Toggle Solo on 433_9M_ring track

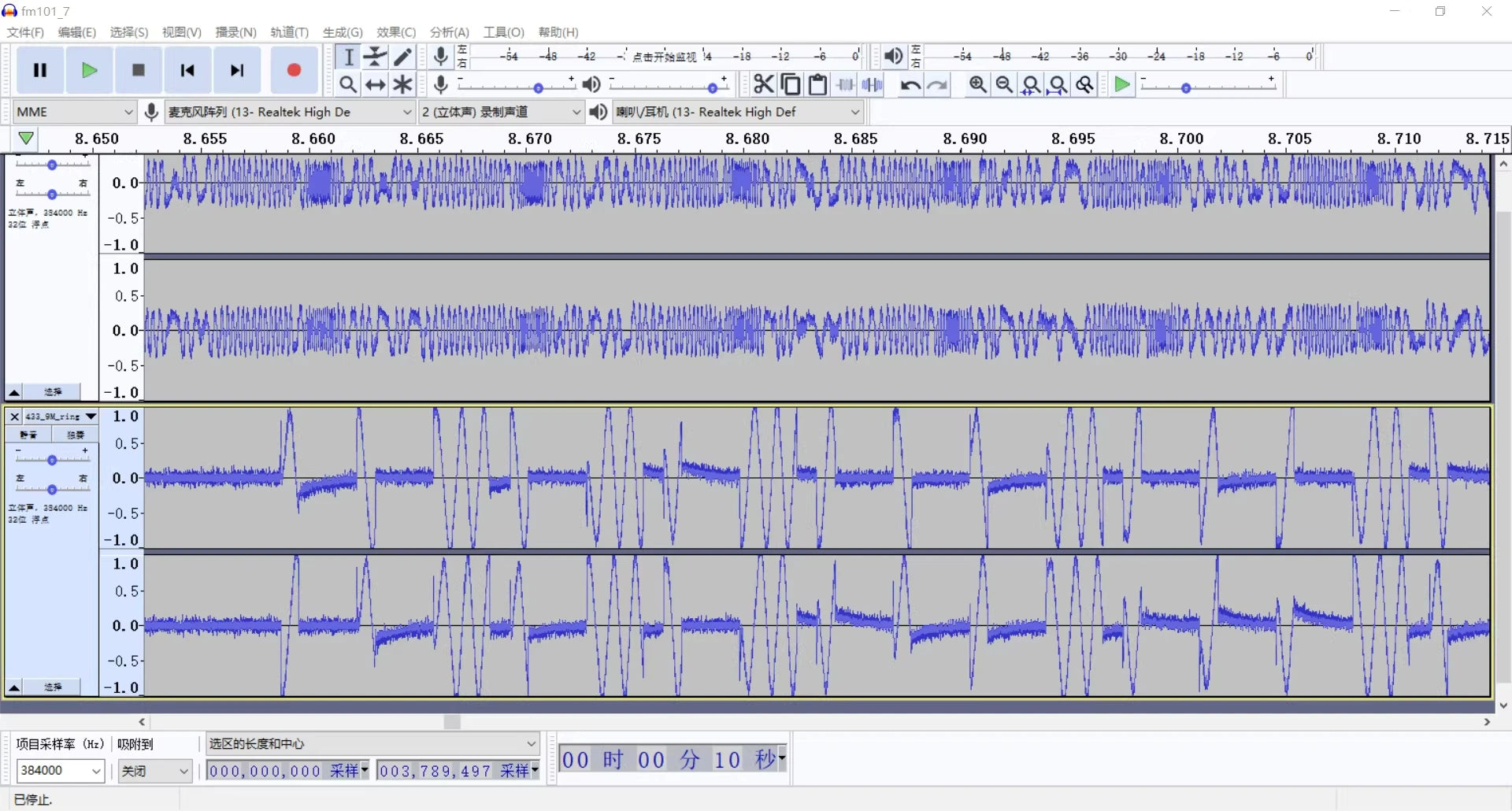coord(76,435)
